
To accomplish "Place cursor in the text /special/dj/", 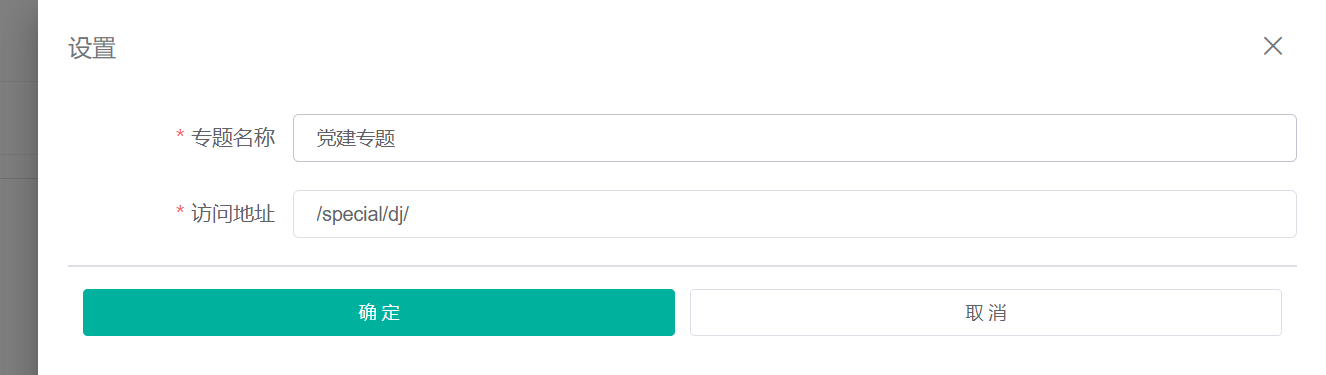I will (363, 215).
